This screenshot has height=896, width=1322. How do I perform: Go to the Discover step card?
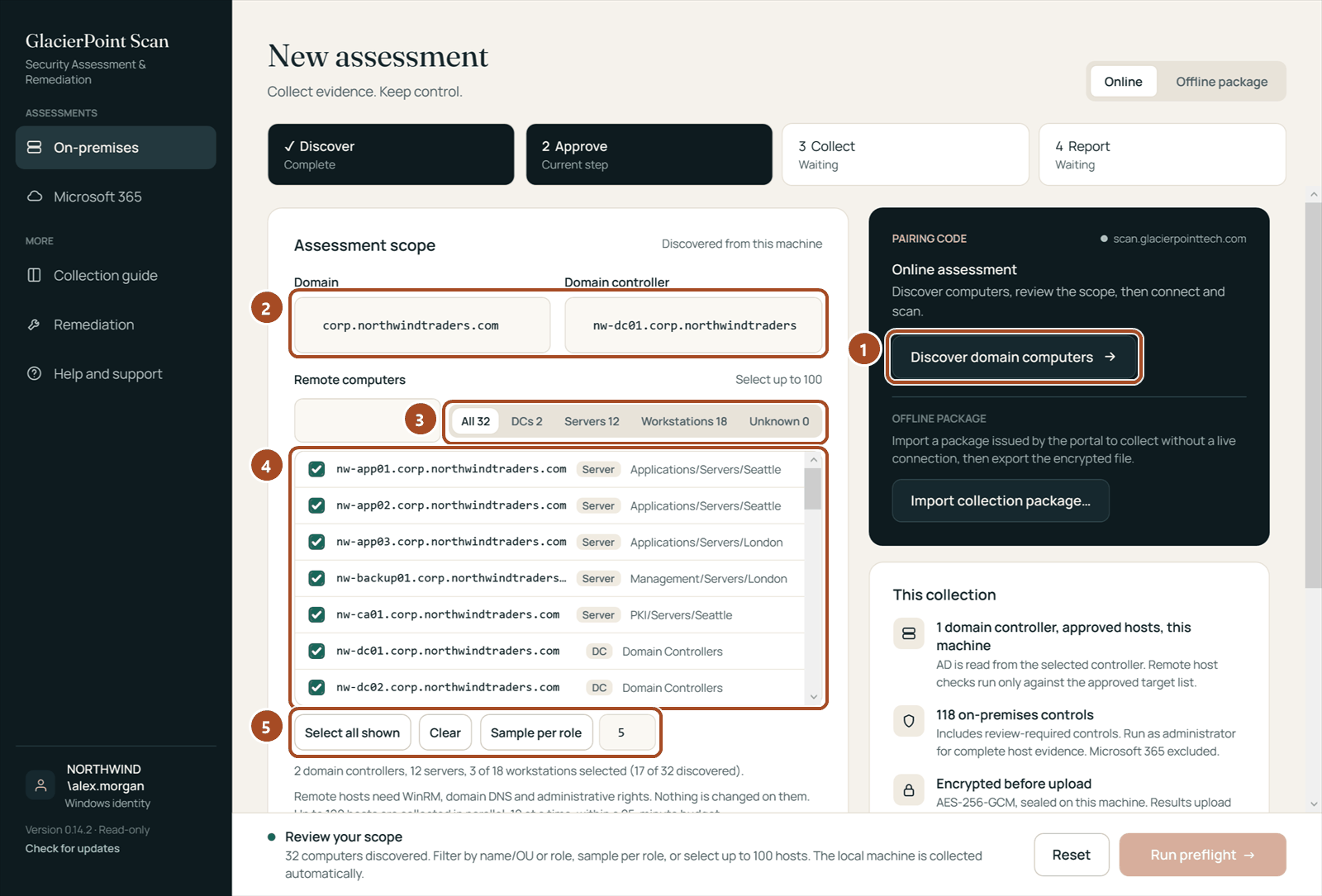coord(391,154)
